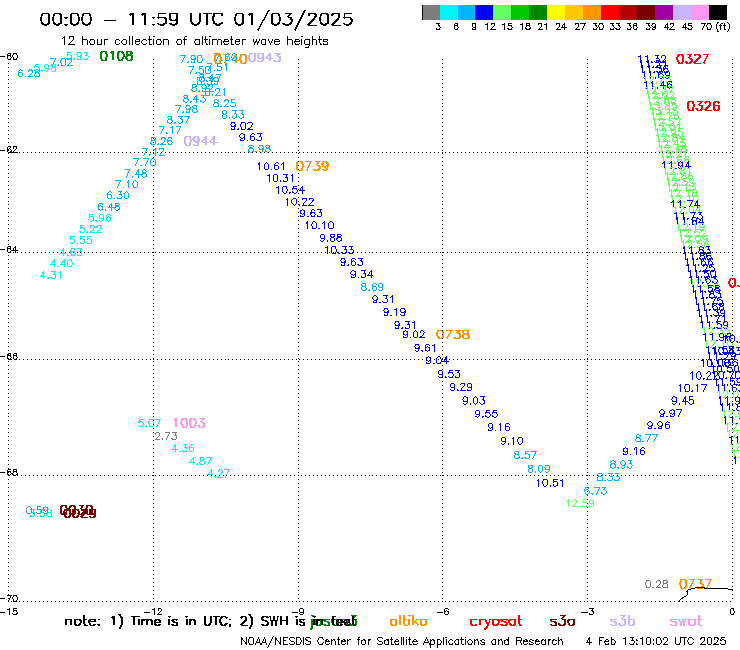This screenshot has width=740, height=650.
Task: Click the wave height value 9.61
Action: (425, 348)
